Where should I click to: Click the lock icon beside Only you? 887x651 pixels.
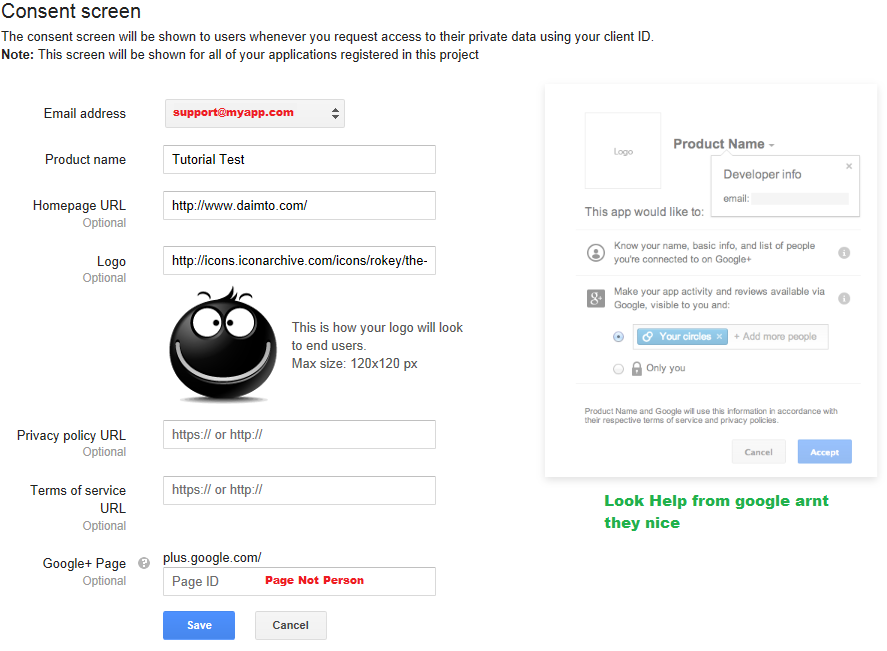coord(636,368)
